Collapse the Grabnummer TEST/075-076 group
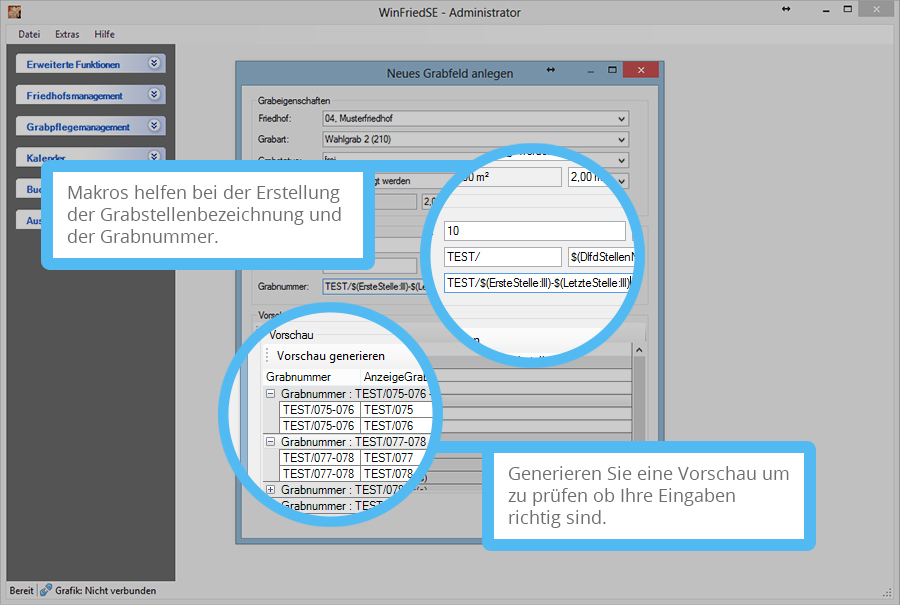 [x=271, y=395]
